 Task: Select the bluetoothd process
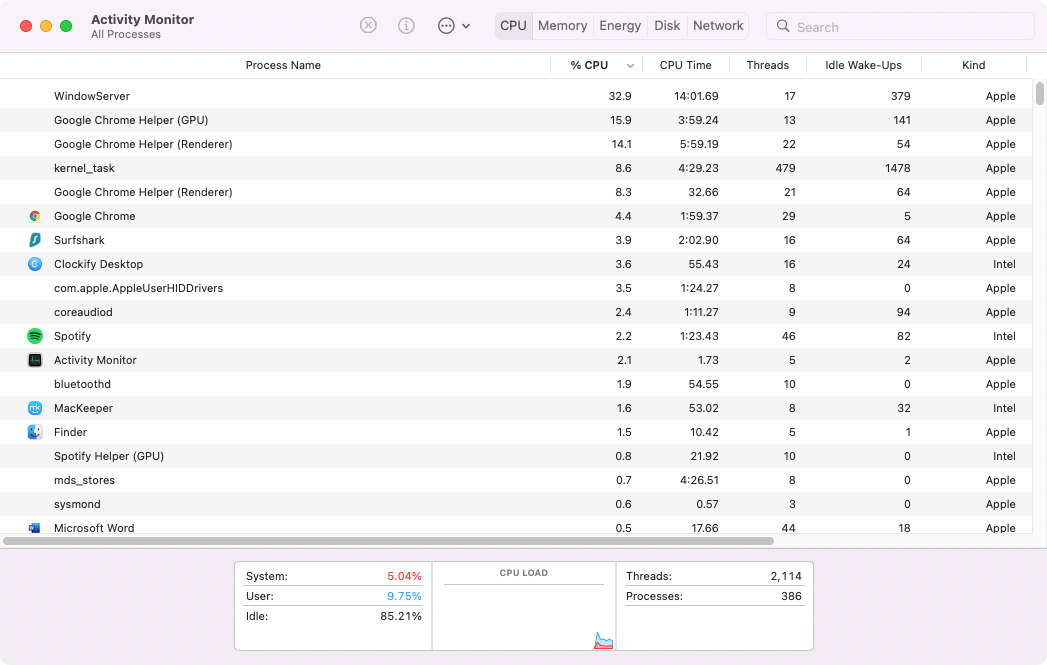coord(516,384)
